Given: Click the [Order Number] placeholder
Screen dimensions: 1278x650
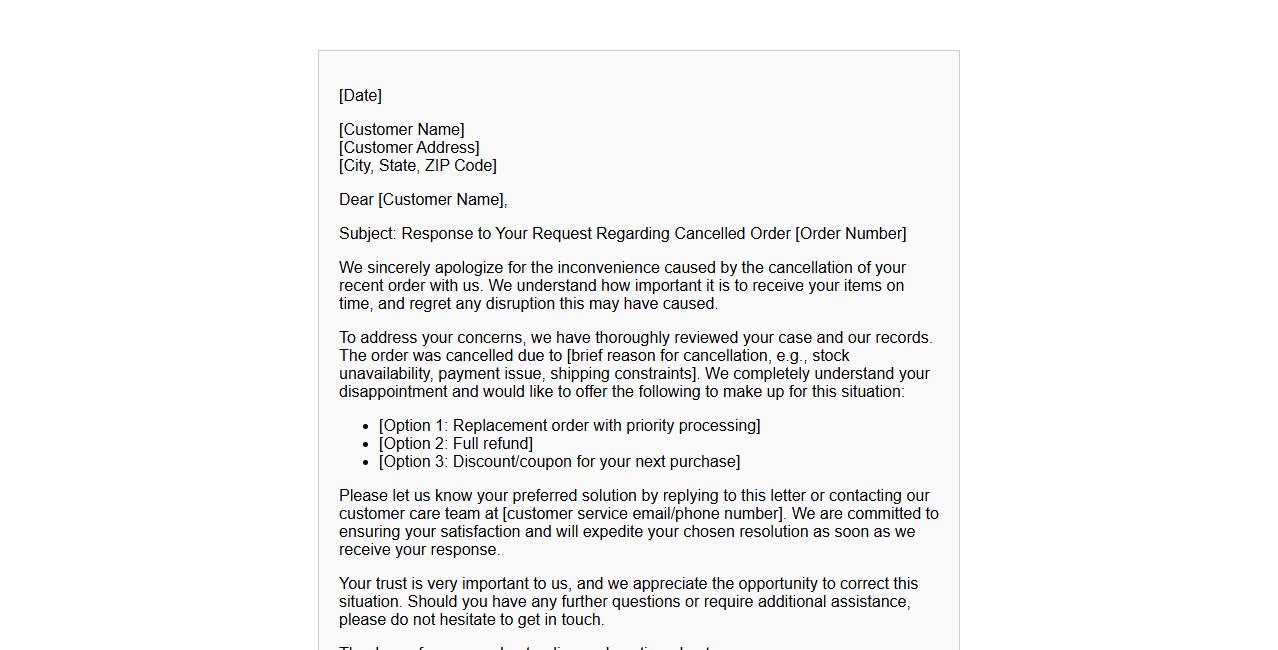Looking at the screenshot, I should click(x=850, y=234).
